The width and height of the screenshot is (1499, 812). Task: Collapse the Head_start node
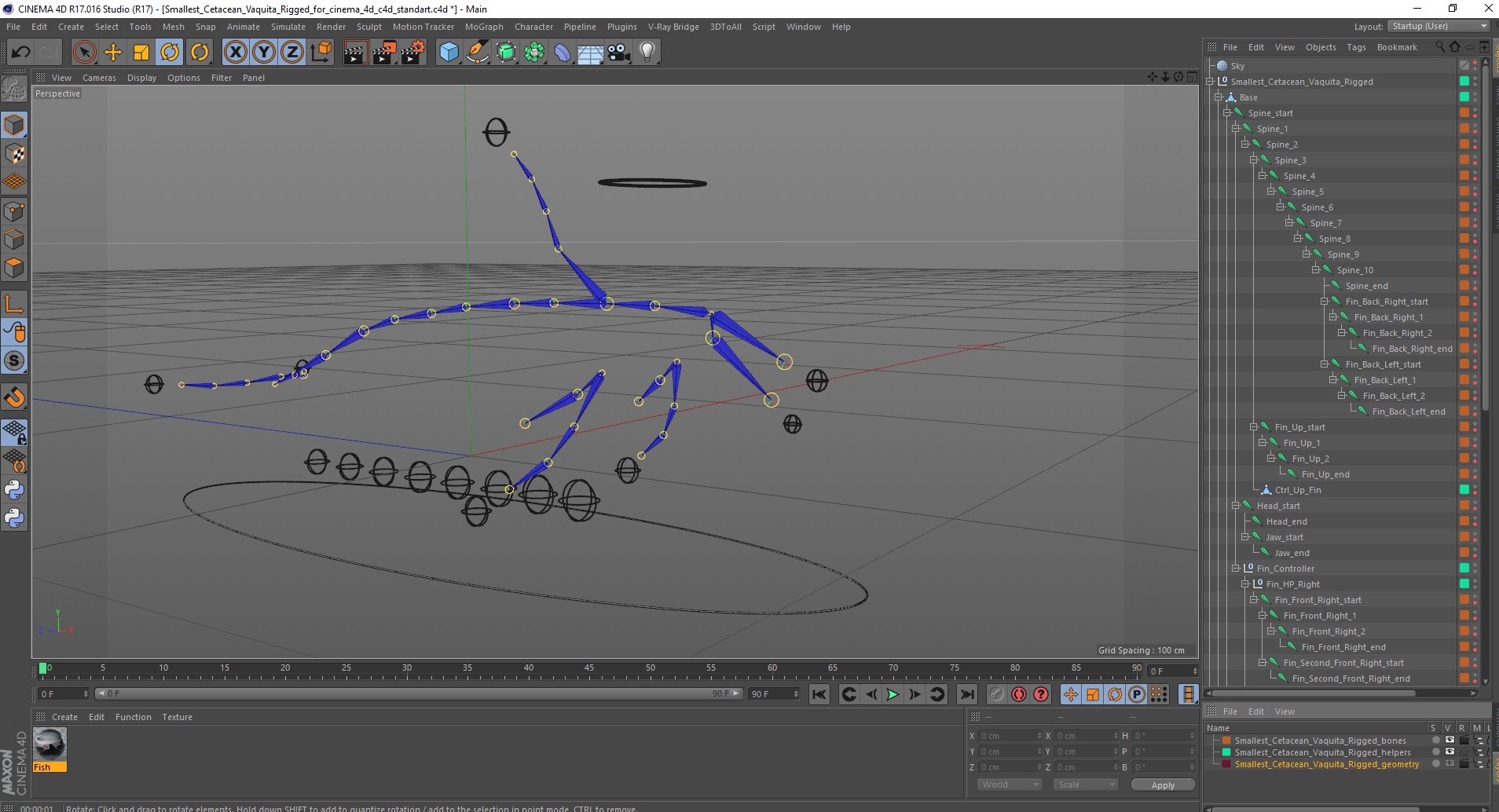point(1236,506)
